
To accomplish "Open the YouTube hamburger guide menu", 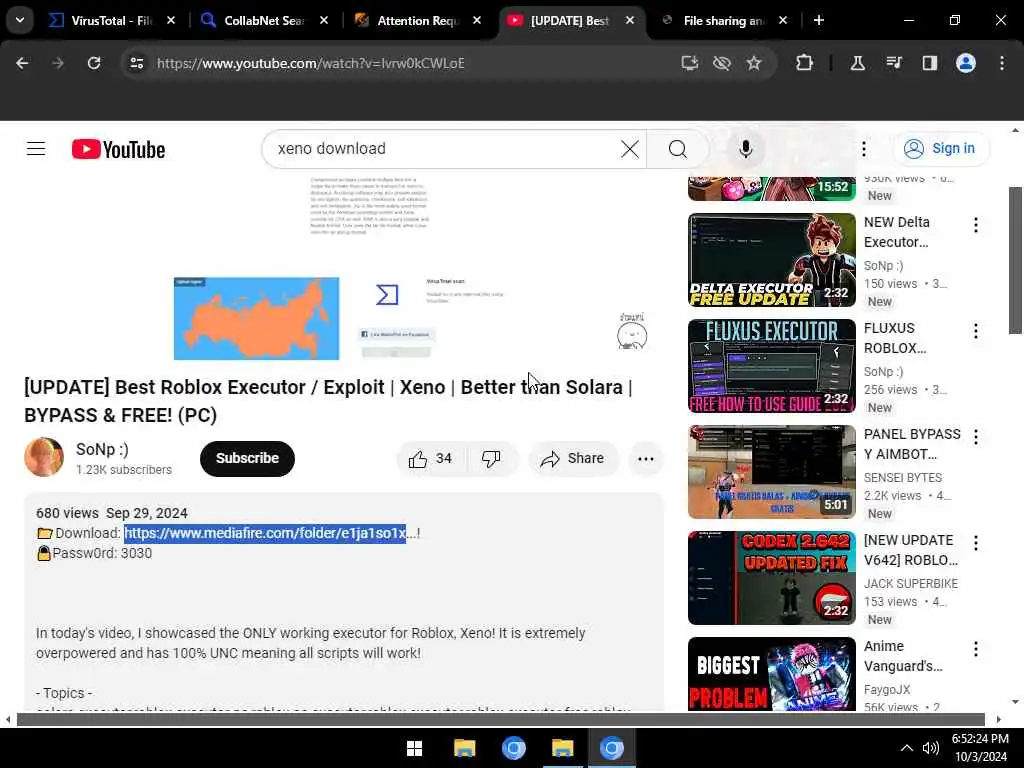I will click(36, 149).
